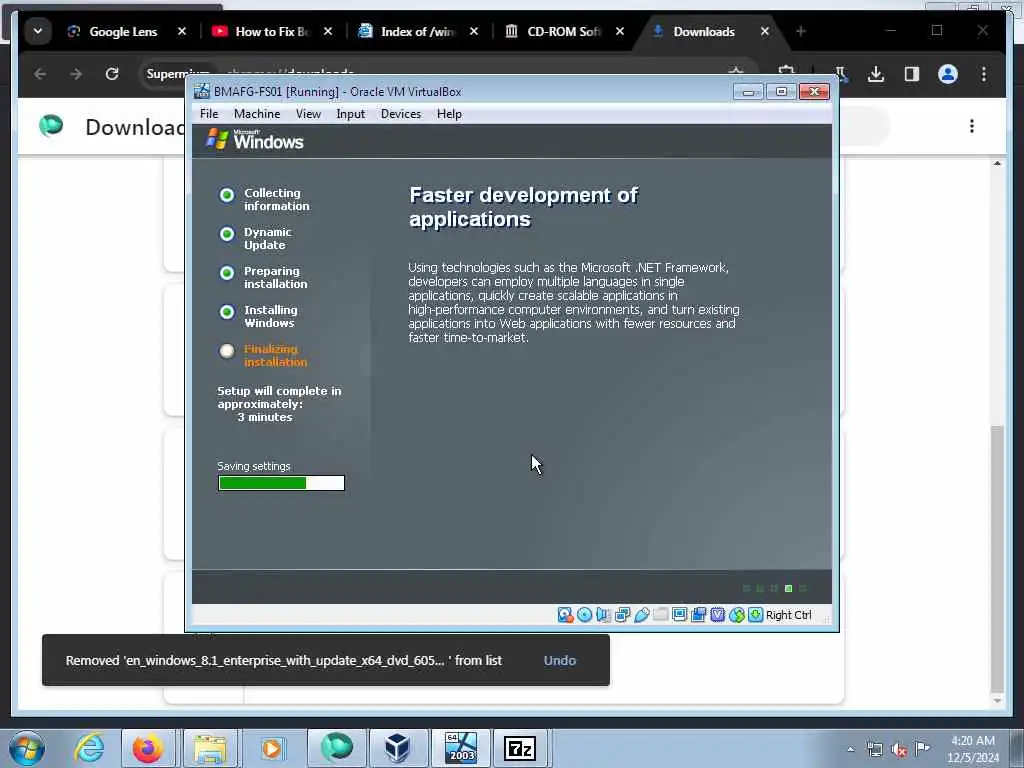Click the Saving settings progress bar

pos(281,483)
